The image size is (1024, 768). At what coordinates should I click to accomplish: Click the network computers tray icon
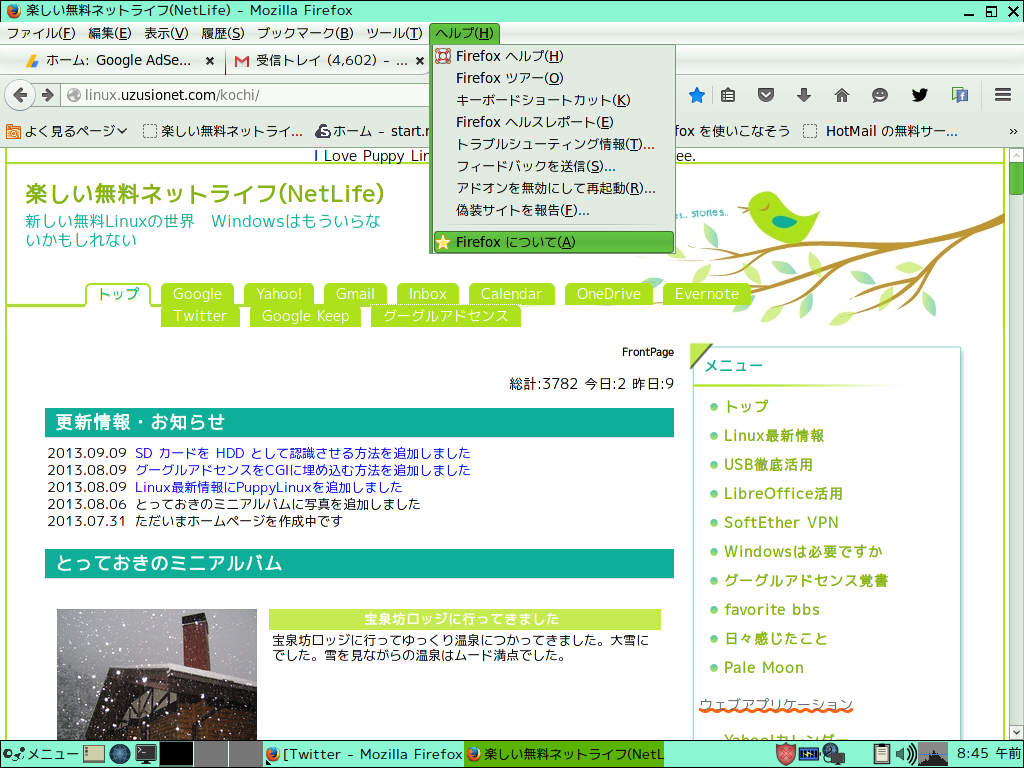[x=833, y=754]
